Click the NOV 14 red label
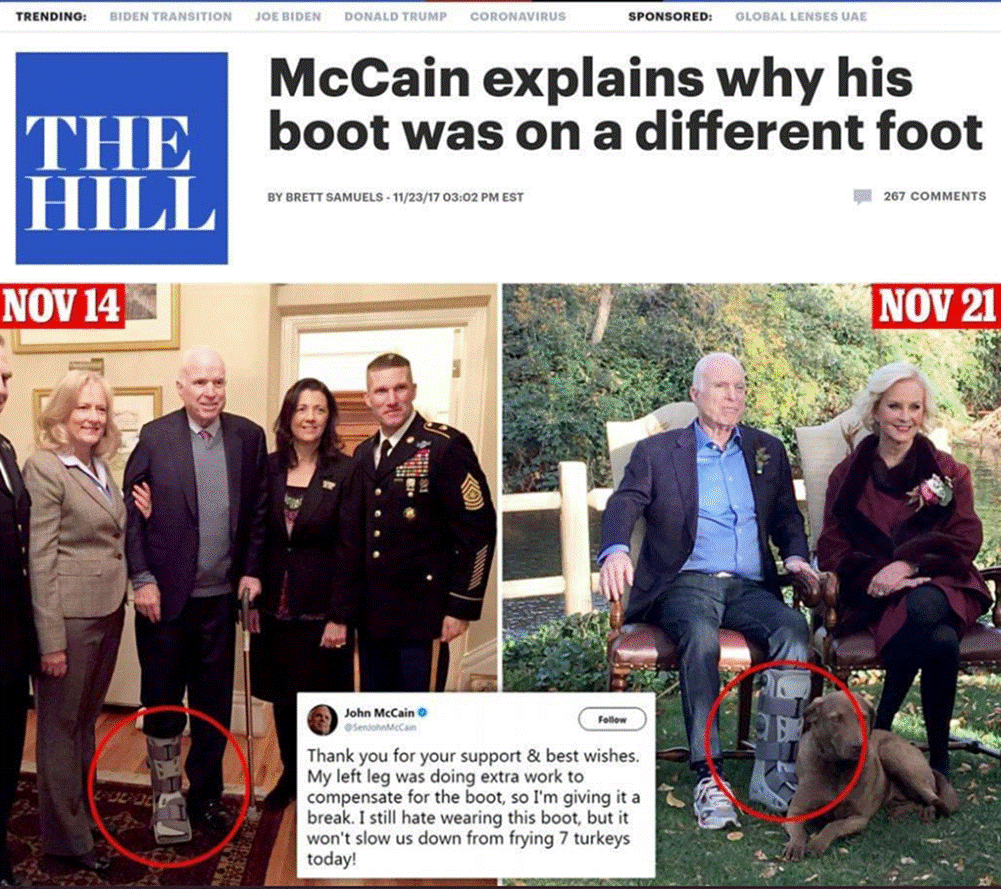Viewport: 1001px width, 889px height. pyautogui.click(x=62, y=306)
